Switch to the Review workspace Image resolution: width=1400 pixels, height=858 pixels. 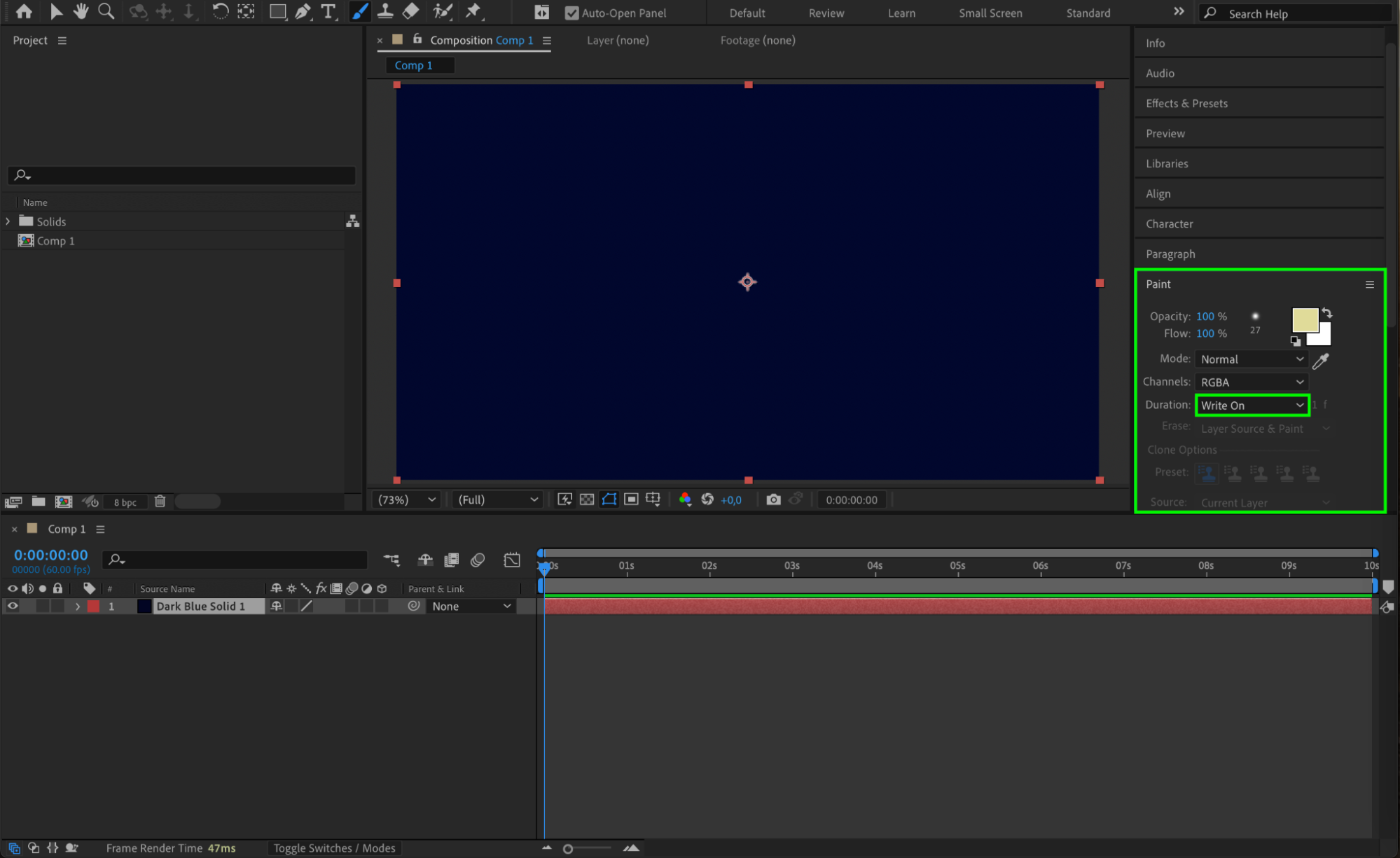(x=826, y=13)
